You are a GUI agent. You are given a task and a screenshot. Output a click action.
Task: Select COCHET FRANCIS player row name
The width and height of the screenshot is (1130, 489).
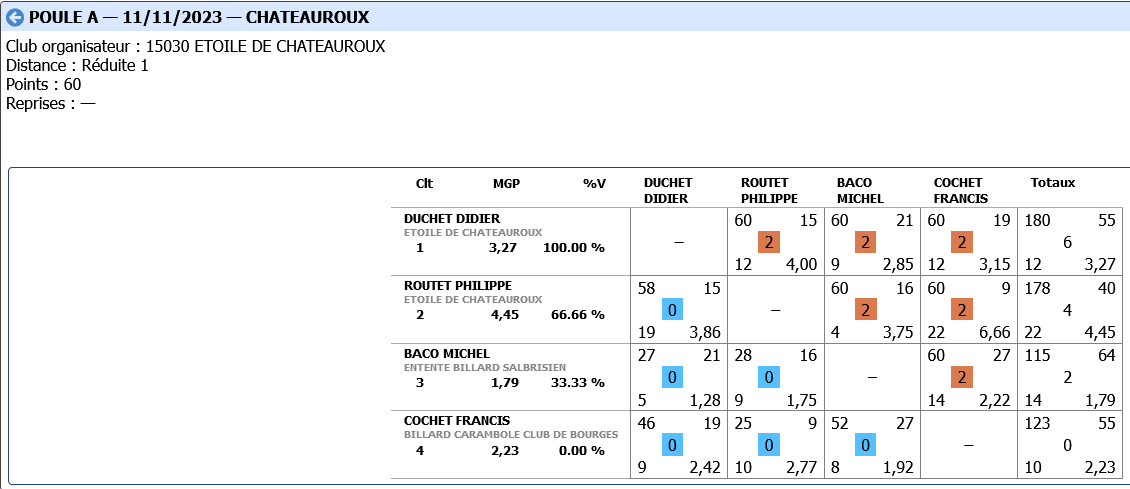pyautogui.click(x=457, y=421)
